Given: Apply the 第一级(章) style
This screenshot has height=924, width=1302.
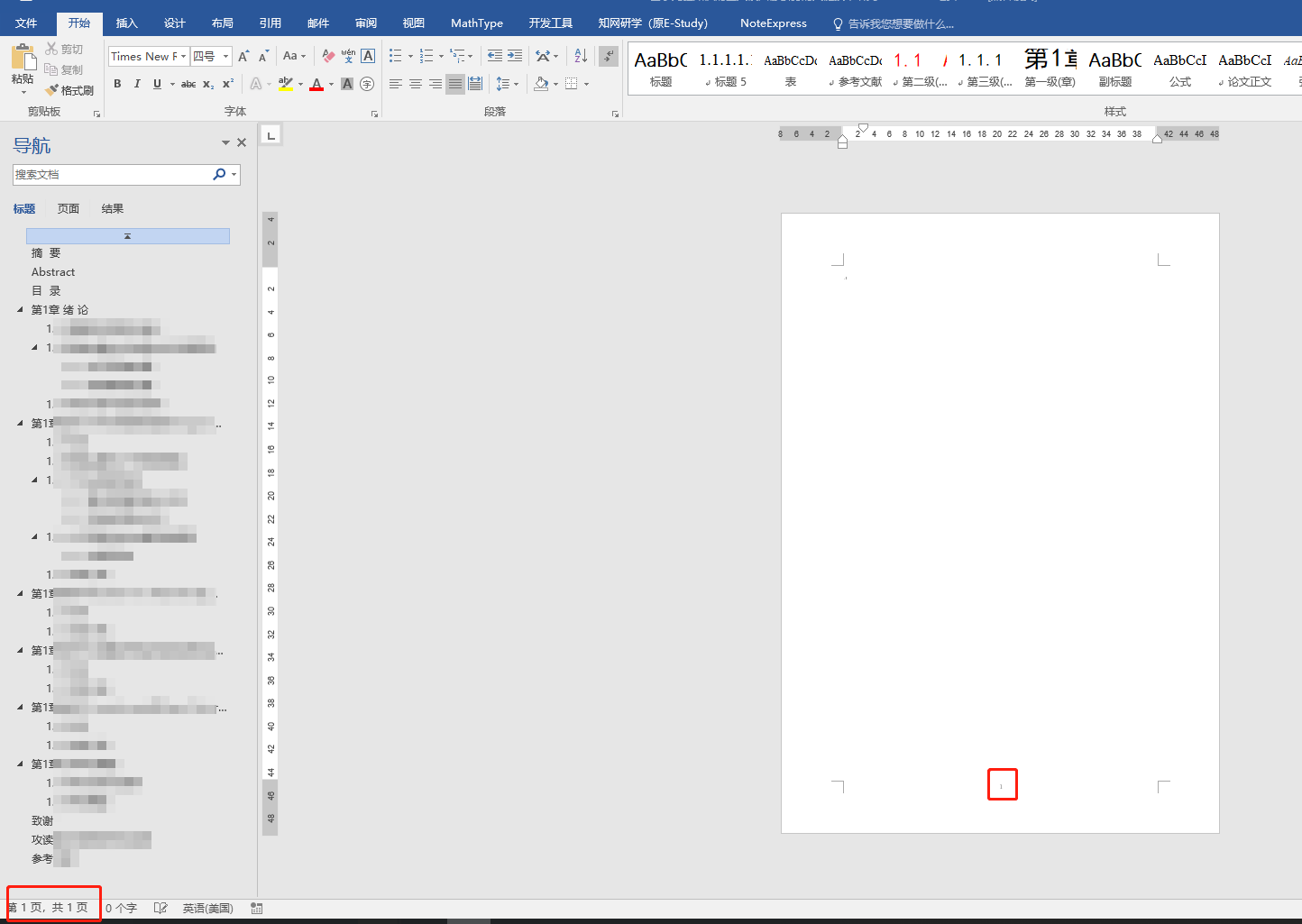Looking at the screenshot, I should pos(1050,69).
